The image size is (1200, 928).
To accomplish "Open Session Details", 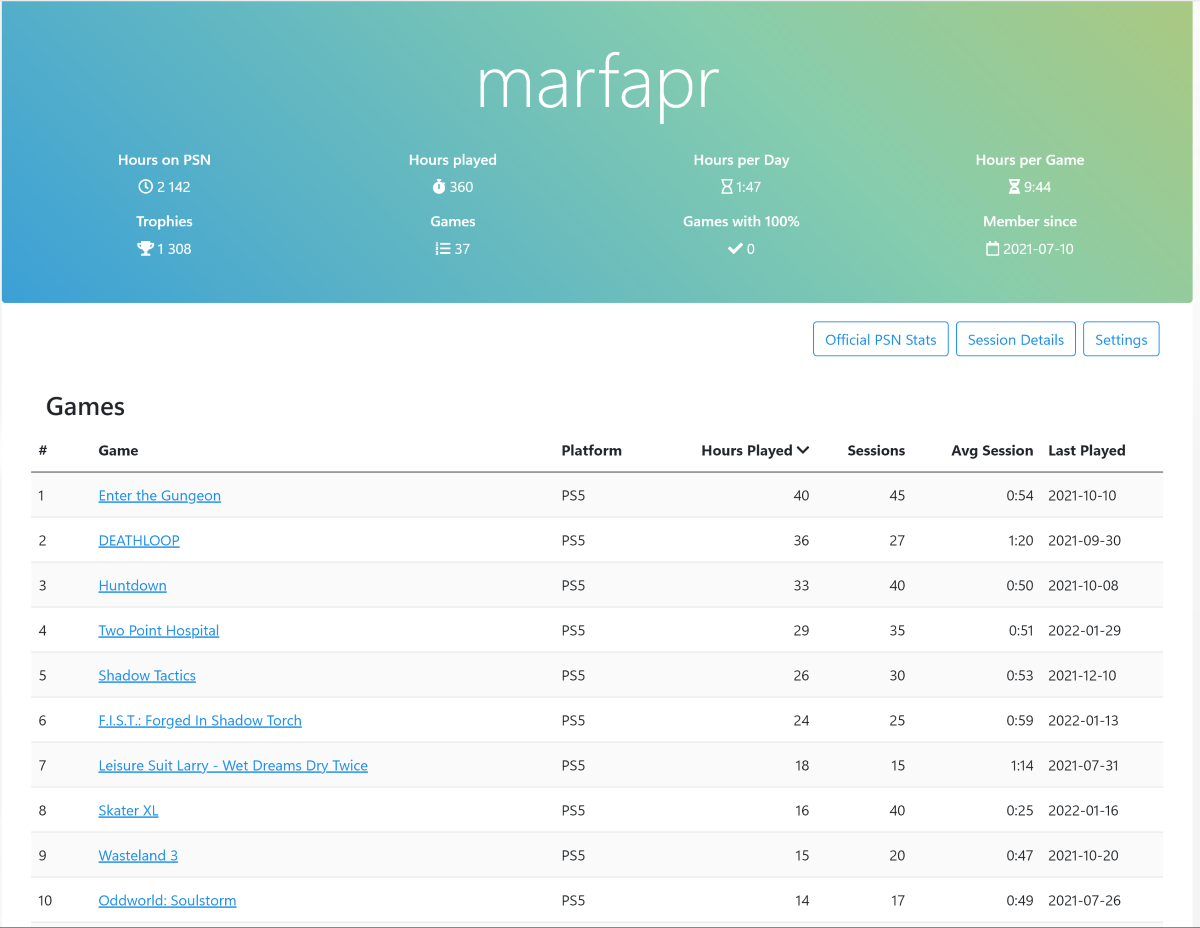I will tap(1016, 340).
